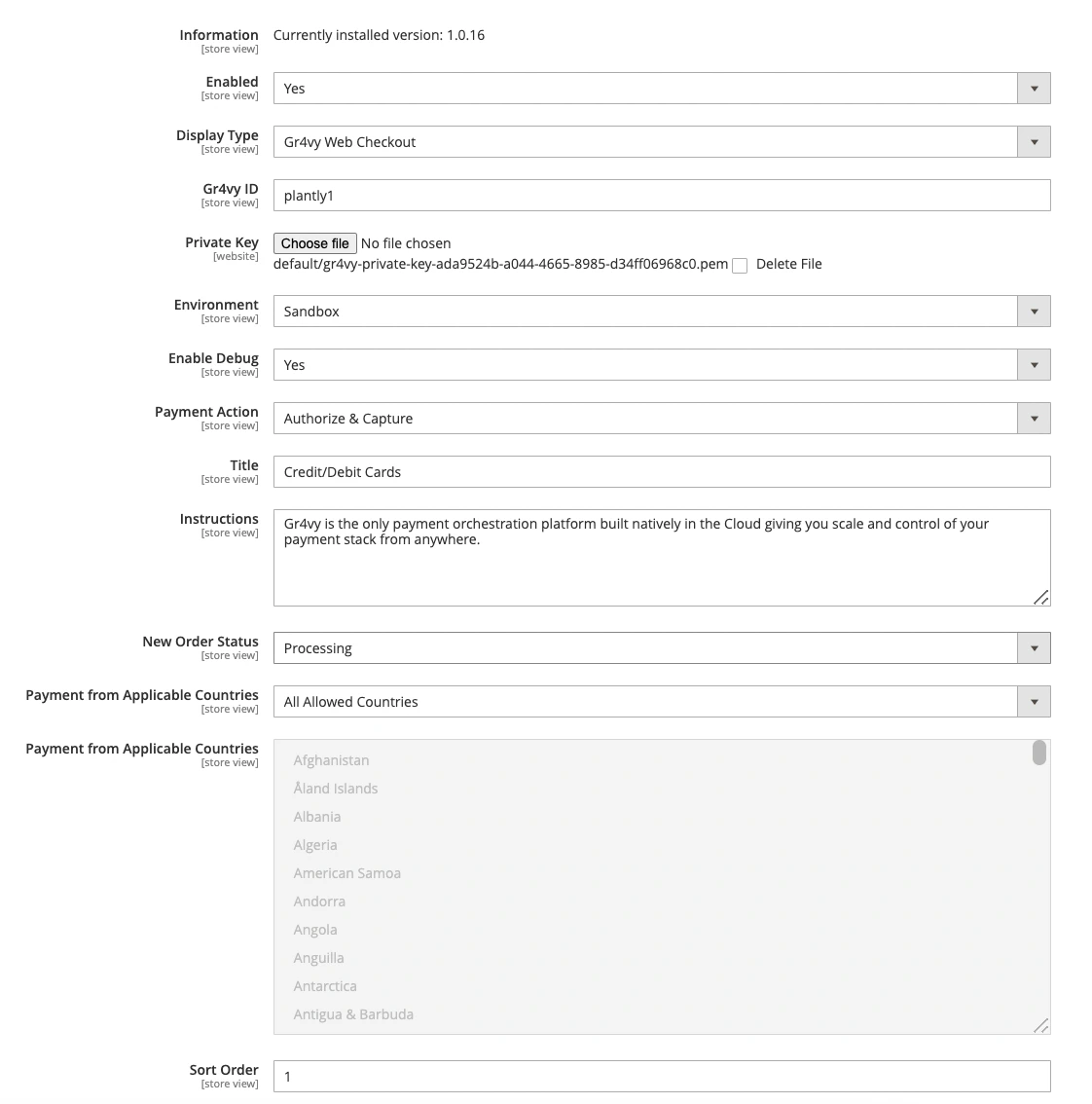The image size is (1092, 1104).
Task: Expand the New Order Status dropdown
Action: [1034, 647]
